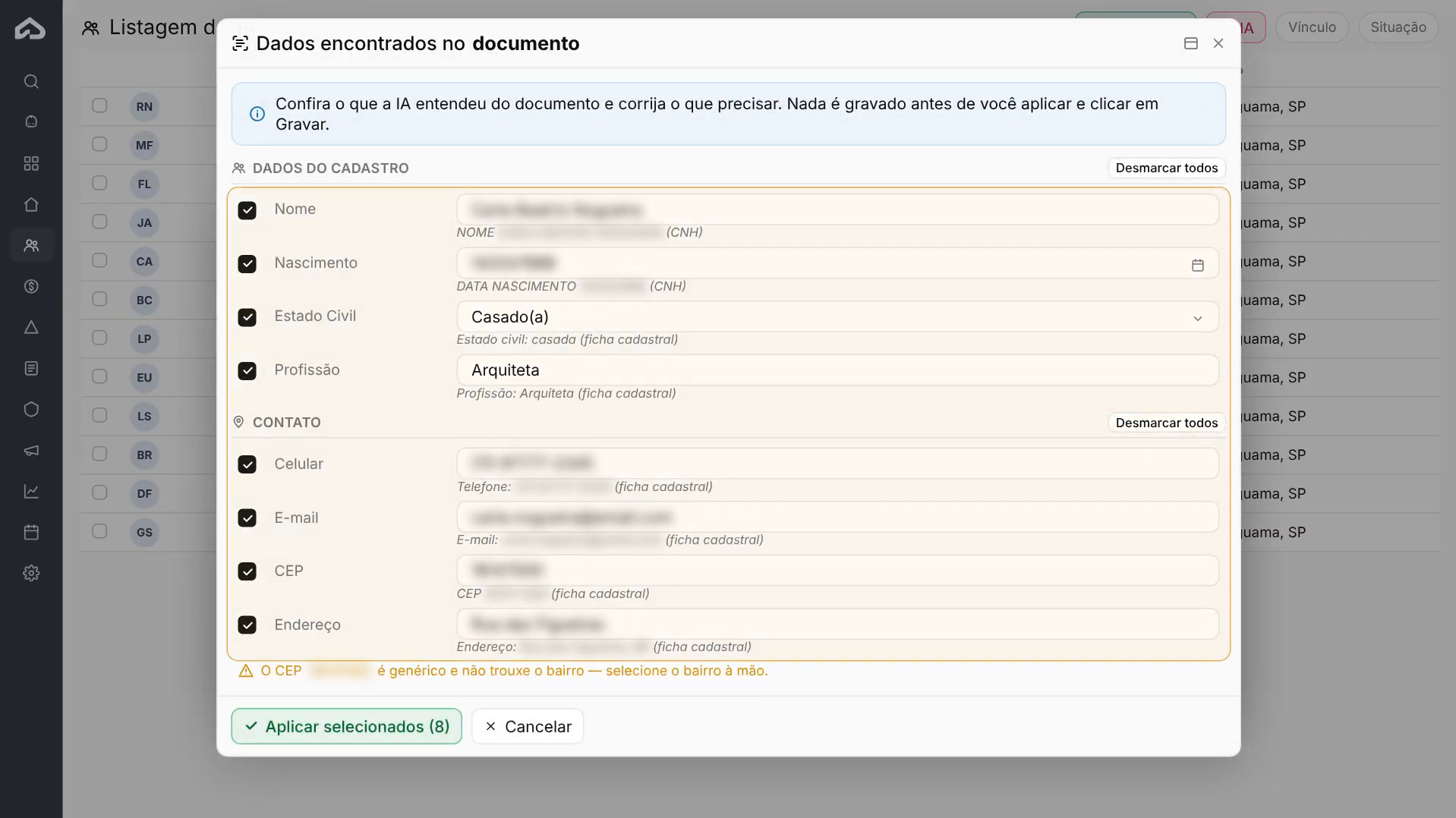Open the triangle alert icon in sidebar
Image resolution: width=1456 pixels, height=818 pixels.
coord(31,327)
